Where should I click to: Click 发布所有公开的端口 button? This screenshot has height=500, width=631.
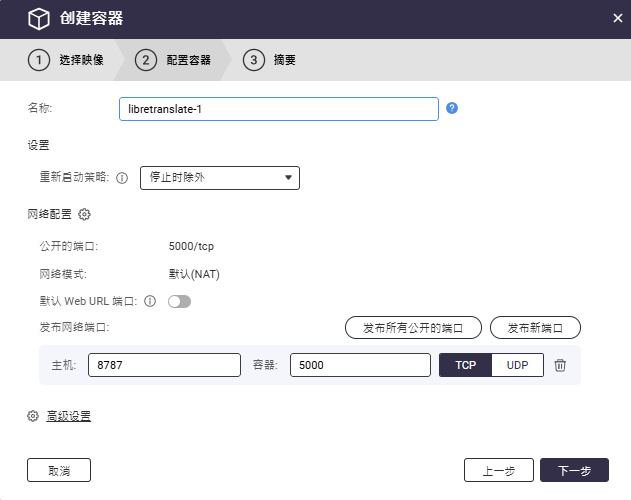click(x=413, y=327)
